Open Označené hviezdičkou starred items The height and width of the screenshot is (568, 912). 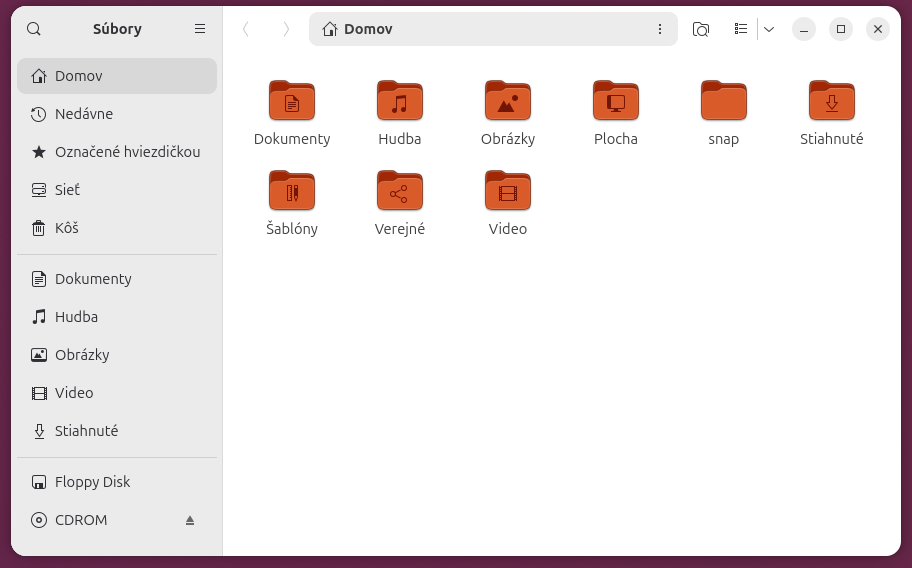pyautogui.click(x=117, y=152)
